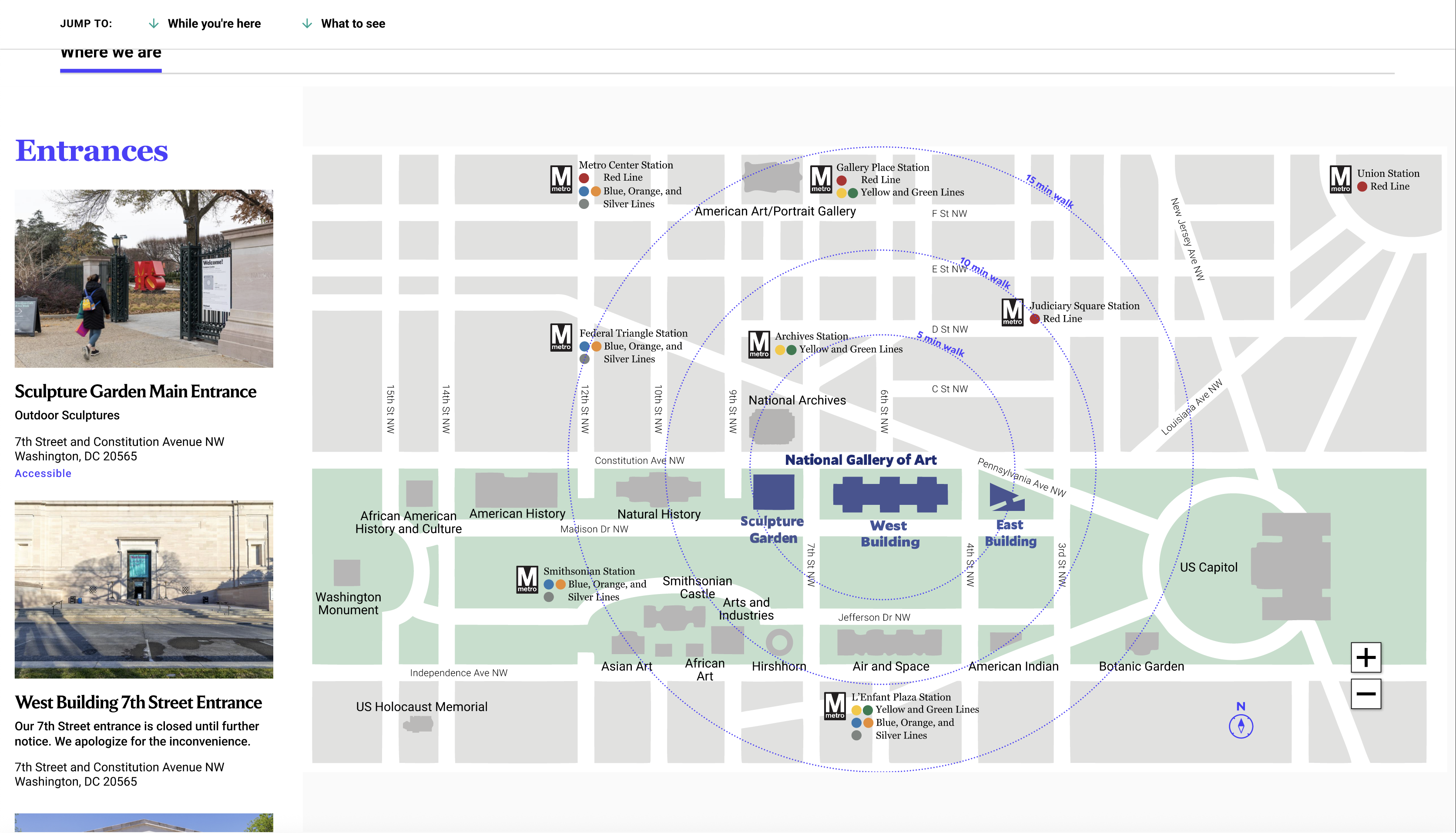Screen dimensions: 1456x833
Task: Open Sculpture Garden Main Entrance heading
Action: pos(135,391)
